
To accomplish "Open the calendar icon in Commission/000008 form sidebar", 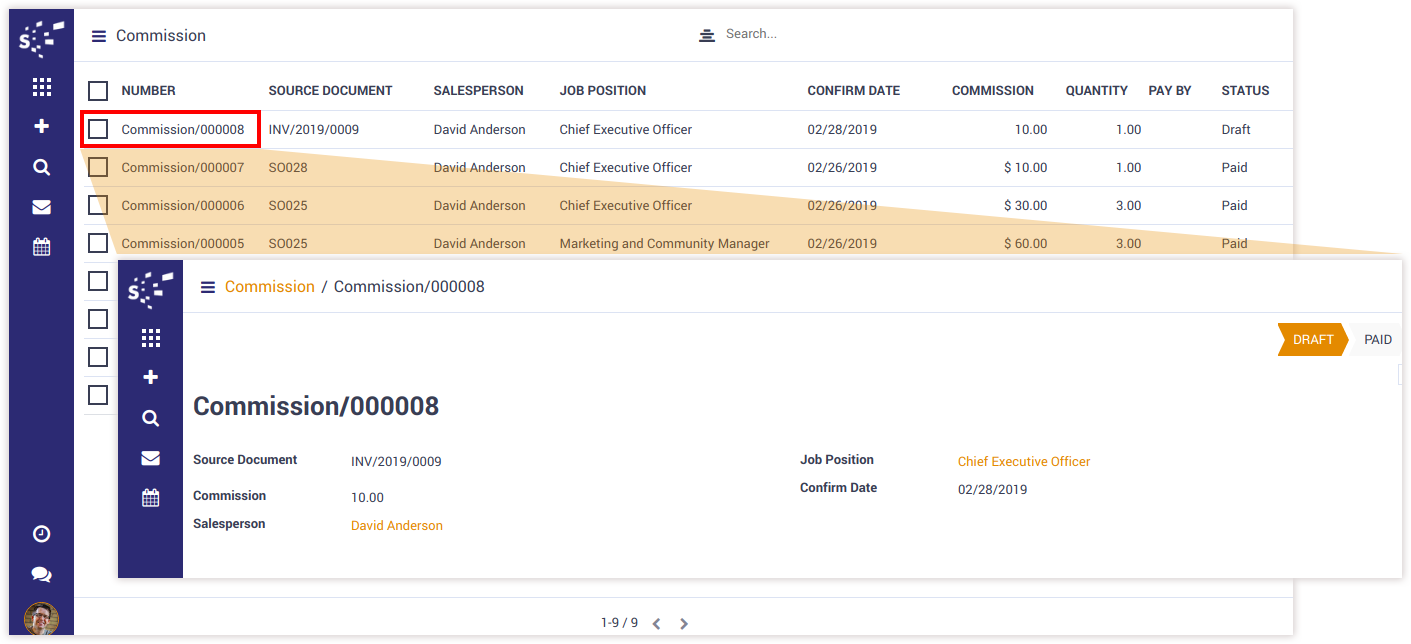I will pyautogui.click(x=150, y=498).
